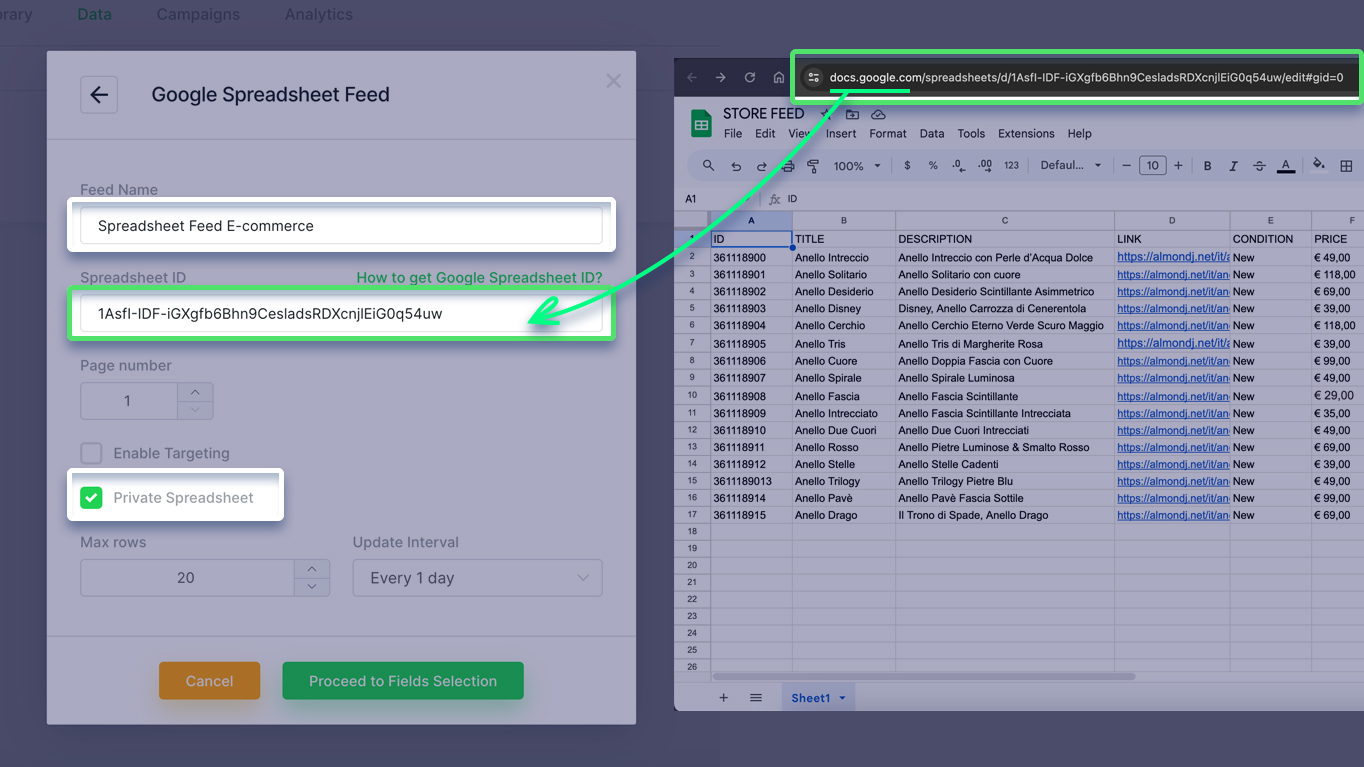The image size is (1364, 767).
Task: Switch to the Analytics tab
Action: tap(318, 15)
